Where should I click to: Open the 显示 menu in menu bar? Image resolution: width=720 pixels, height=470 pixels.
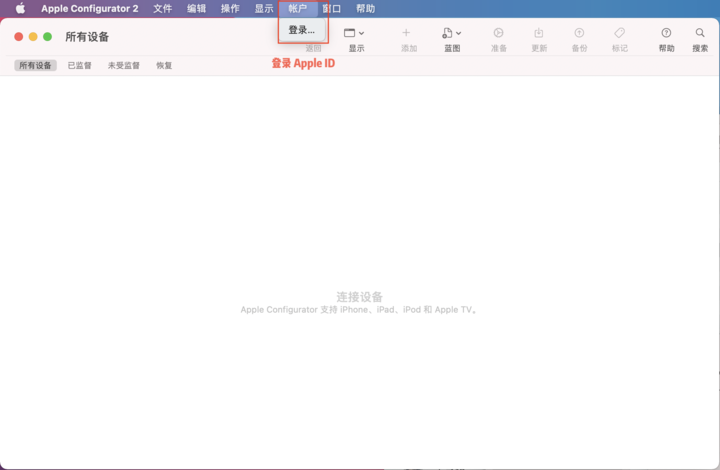(x=264, y=8)
